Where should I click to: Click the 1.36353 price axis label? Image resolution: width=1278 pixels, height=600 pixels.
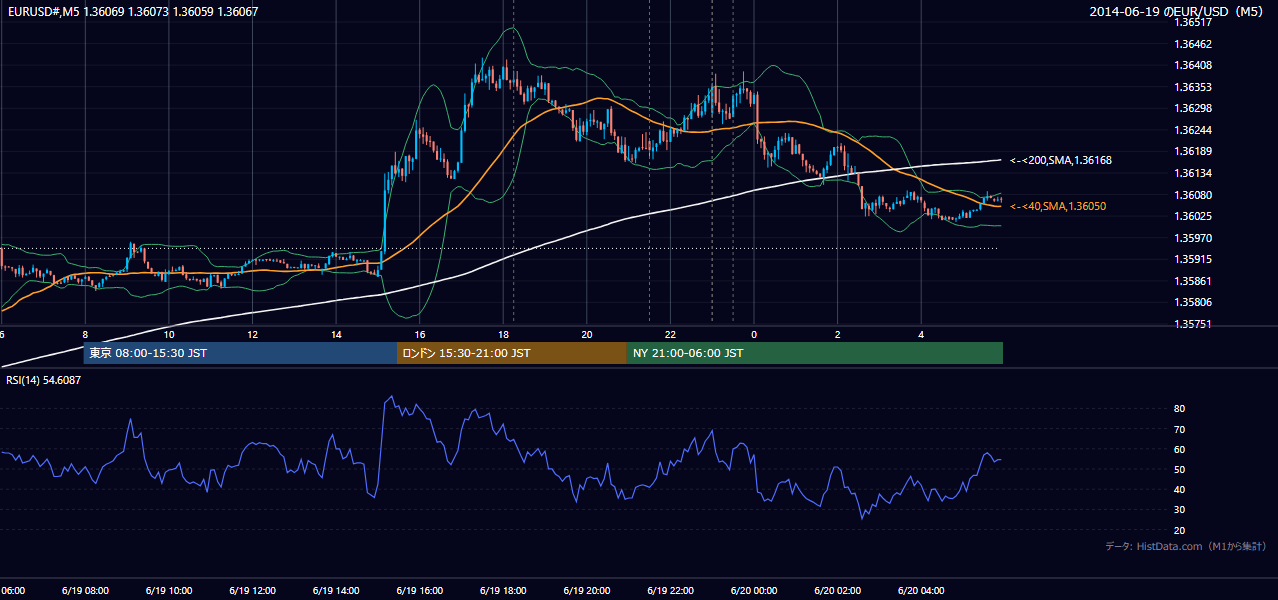(x=1193, y=87)
